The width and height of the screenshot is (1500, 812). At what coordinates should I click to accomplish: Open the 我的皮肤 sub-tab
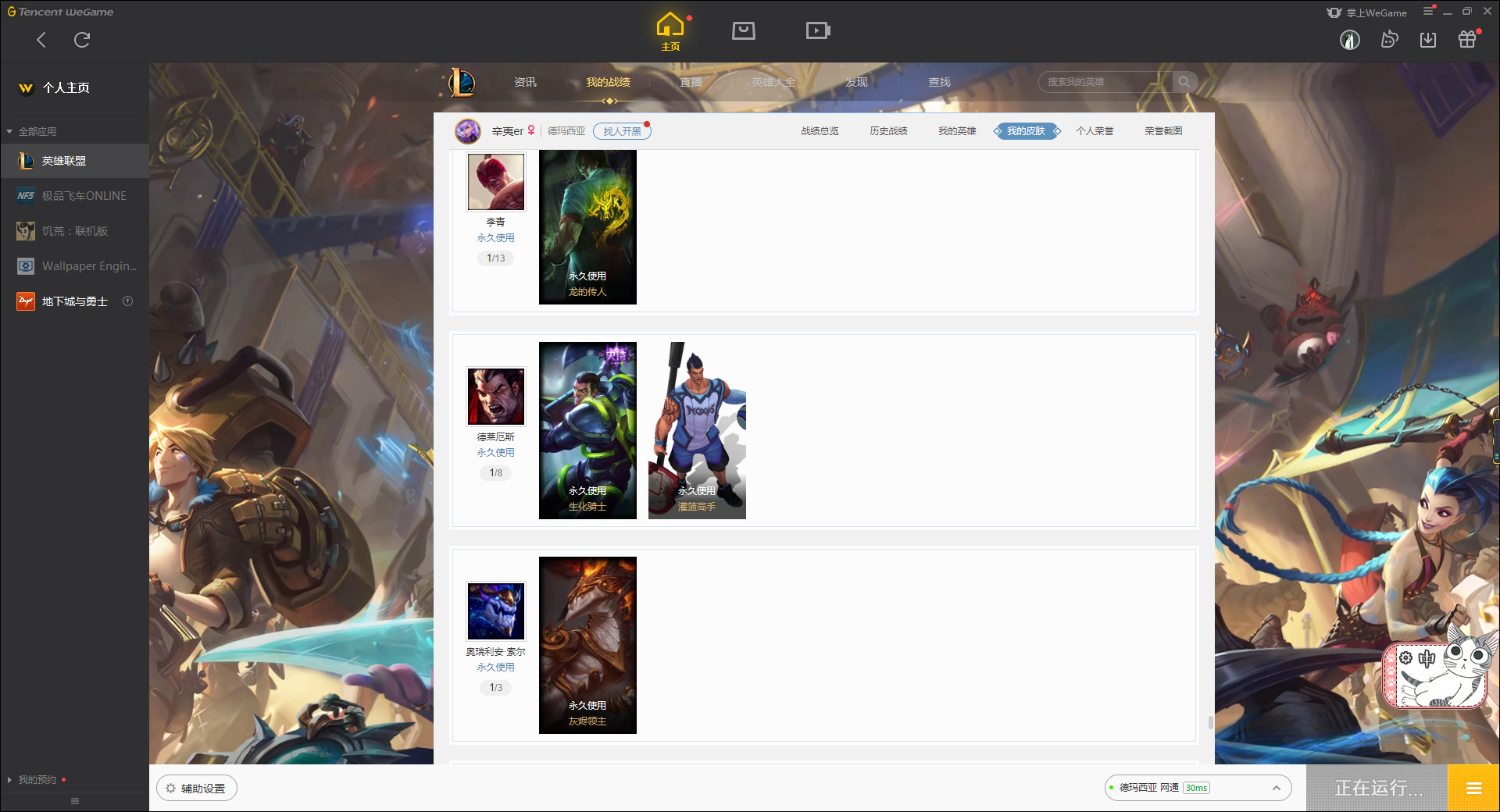pos(1027,131)
